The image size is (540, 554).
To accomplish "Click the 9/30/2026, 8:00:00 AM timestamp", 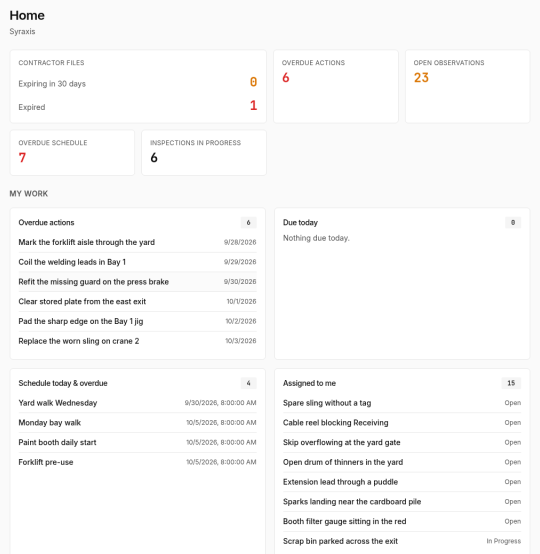I will click(x=221, y=403).
